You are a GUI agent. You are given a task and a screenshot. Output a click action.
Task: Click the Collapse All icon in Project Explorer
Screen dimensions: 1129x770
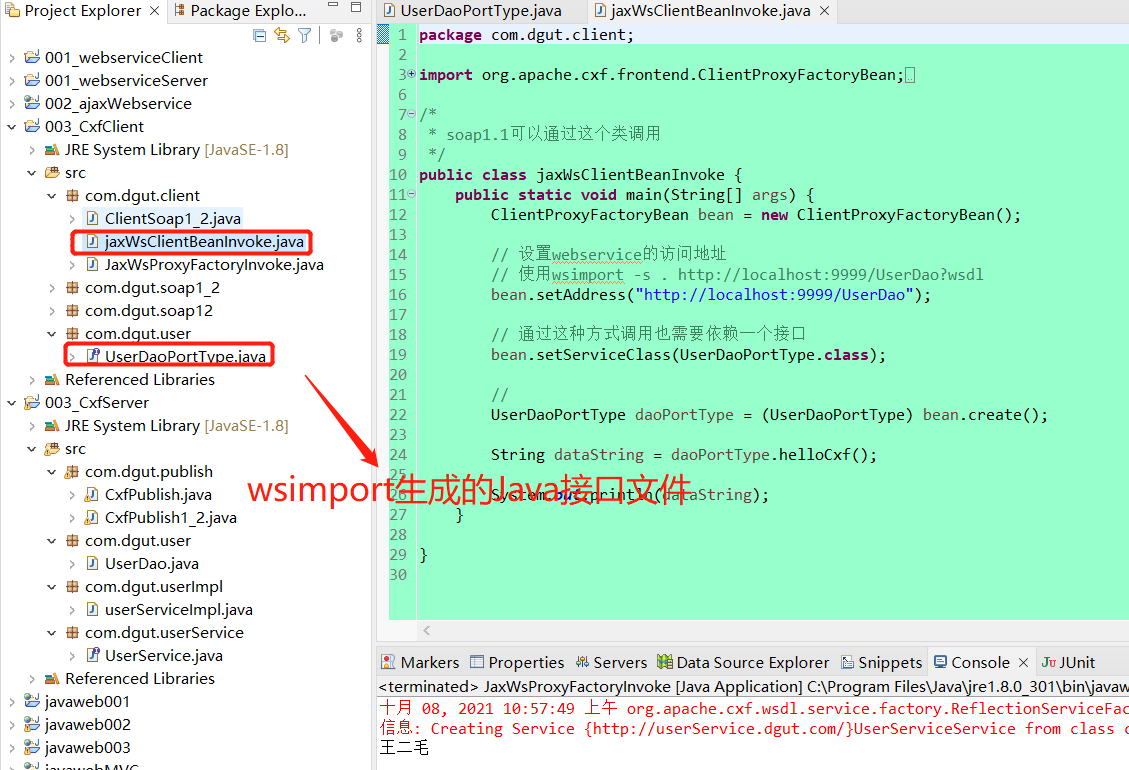click(259, 35)
